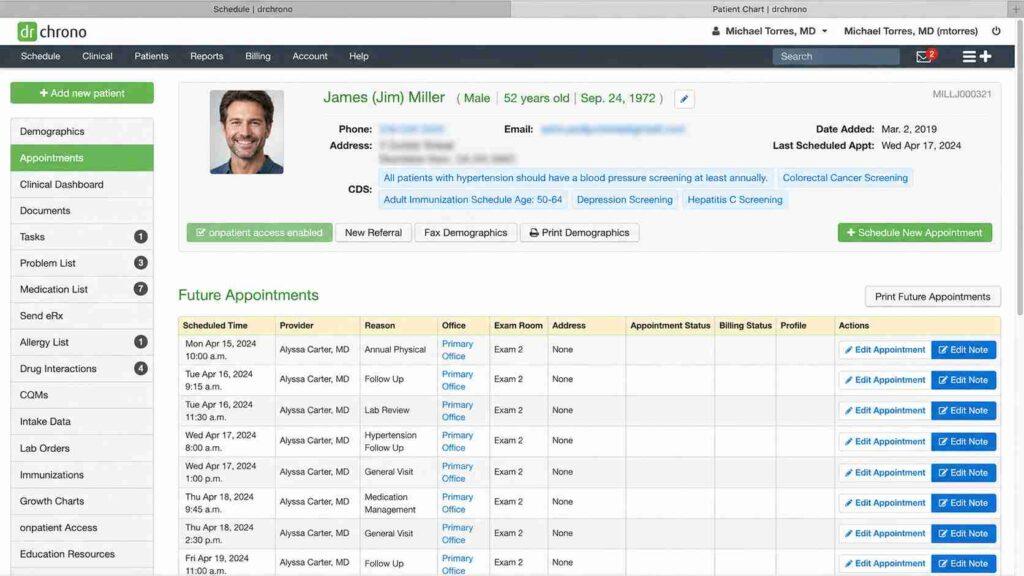The height and width of the screenshot is (576, 1024).
Task: Edit note for Hypertension Follow Up appointment
Action: click(963, 441)
